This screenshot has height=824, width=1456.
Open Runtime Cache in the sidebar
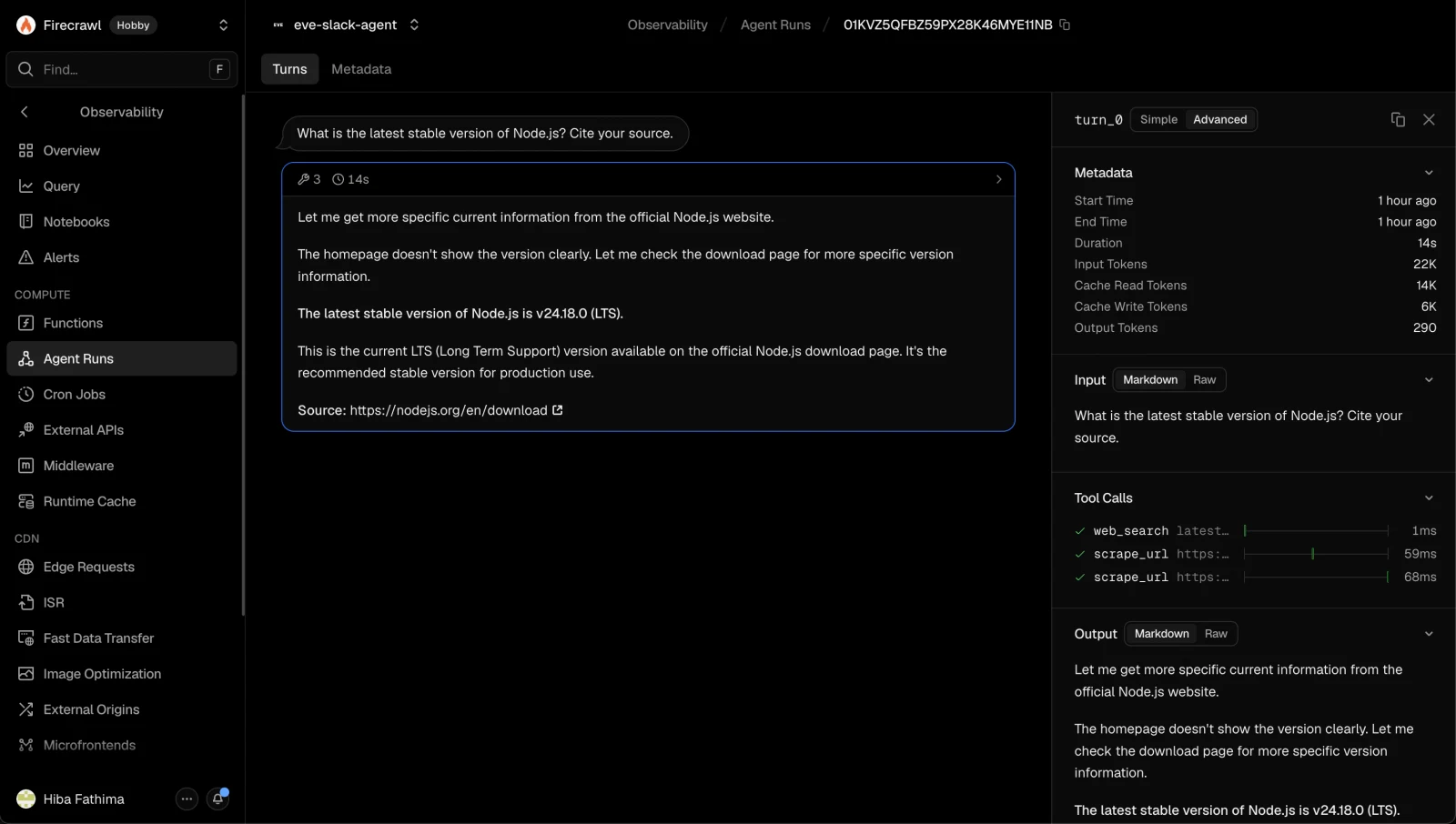tap(122, 501)
